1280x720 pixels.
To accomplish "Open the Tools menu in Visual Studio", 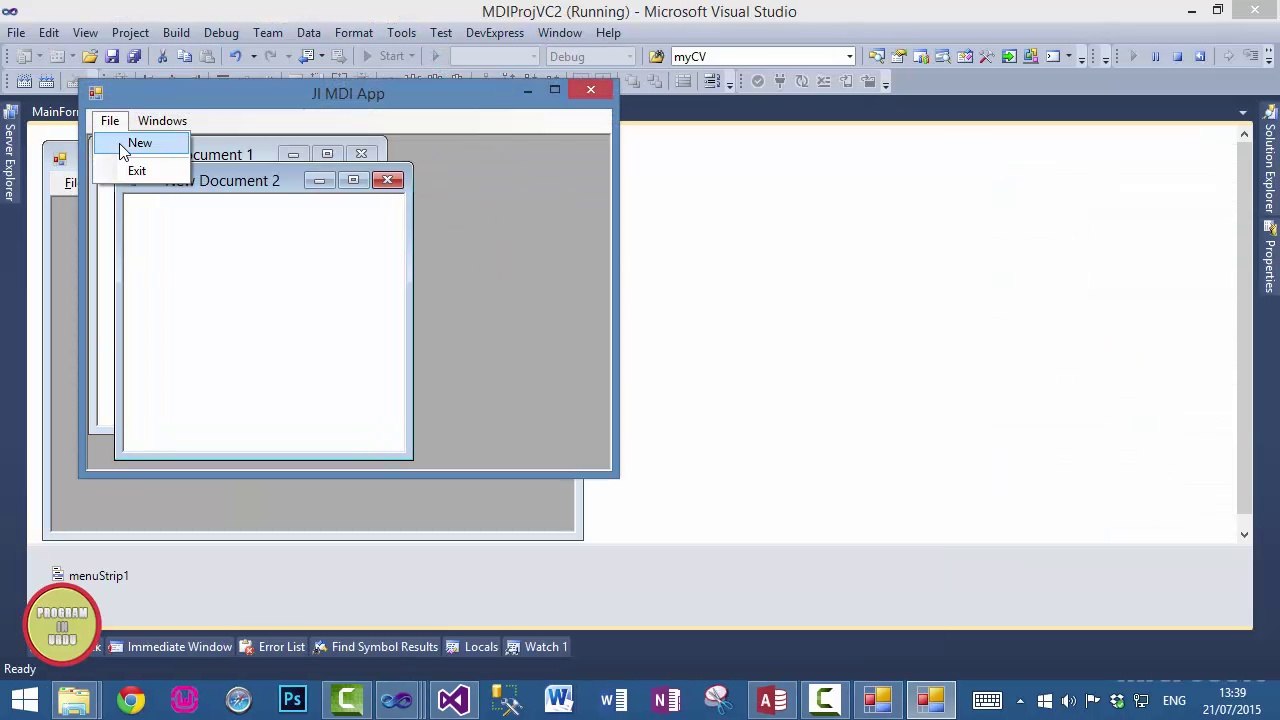I will (x=401, y=33).
